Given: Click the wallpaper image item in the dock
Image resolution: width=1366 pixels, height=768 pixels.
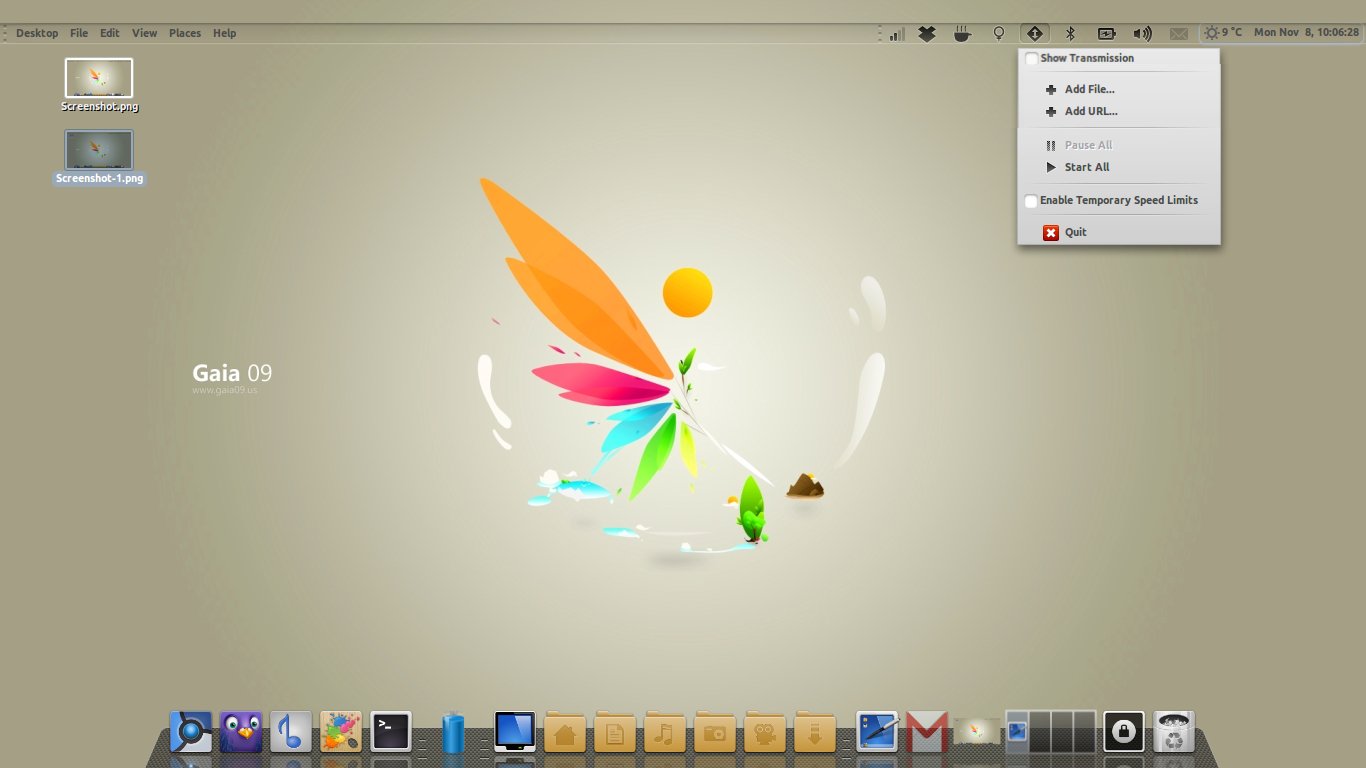Looking at the screenshot, I should click(x=976, y=732).
